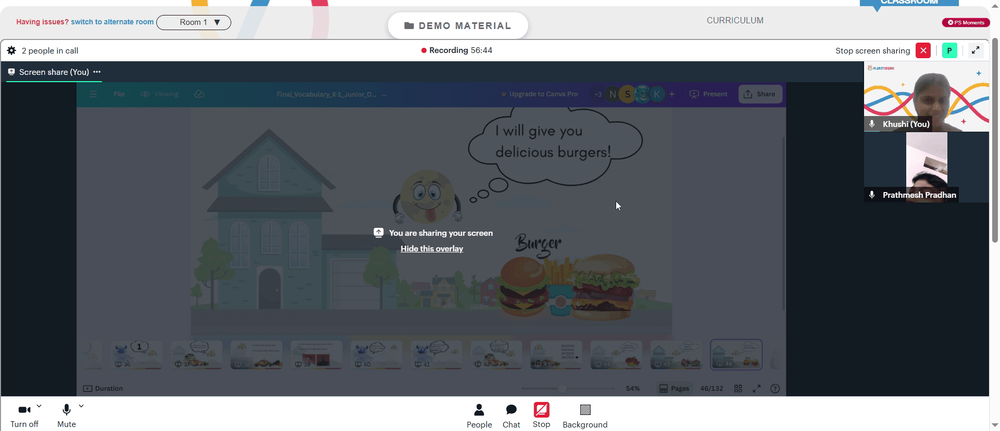Turn off the camera
Viewport: 1000px width, 431px height.
[24, 415]
